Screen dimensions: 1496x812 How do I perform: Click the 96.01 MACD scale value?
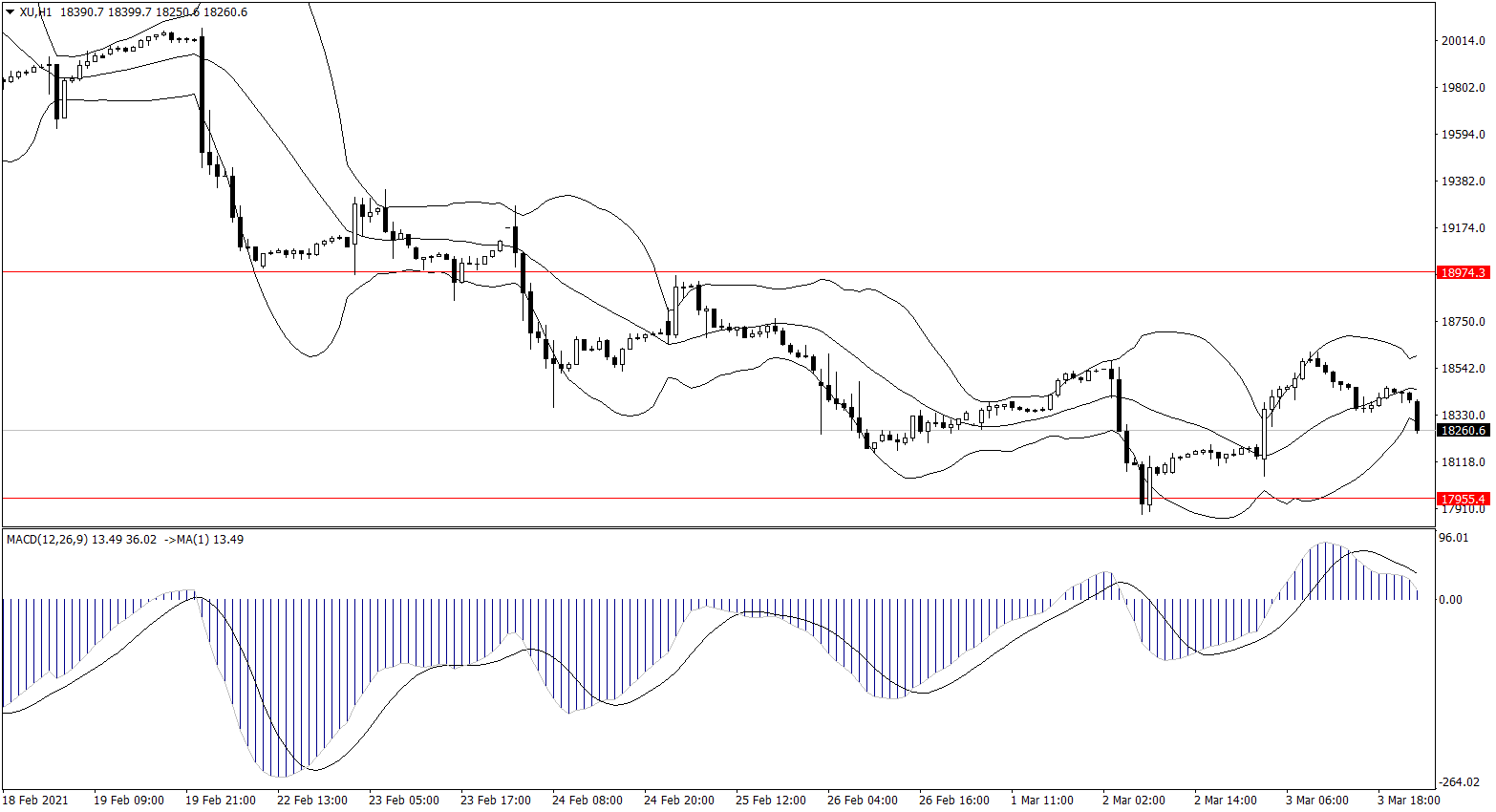(x=1453, y=538)
